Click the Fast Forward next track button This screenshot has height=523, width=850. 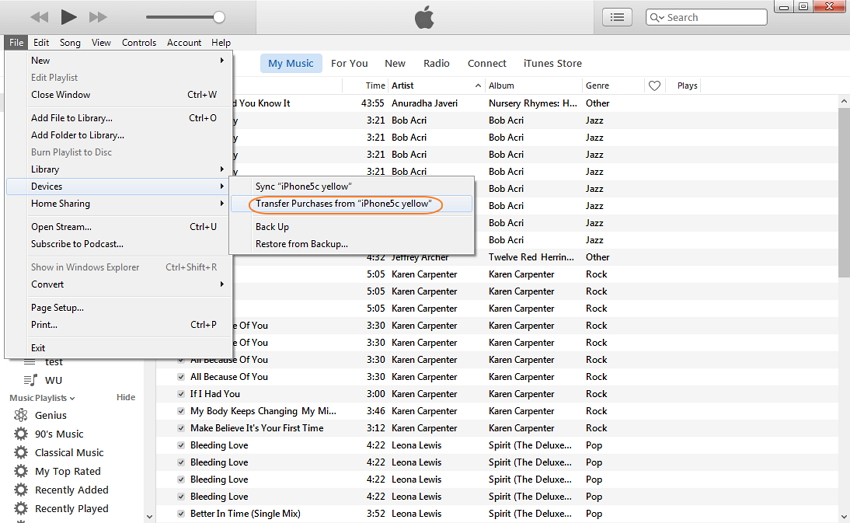pyautogui.click(x=98, y=17)
